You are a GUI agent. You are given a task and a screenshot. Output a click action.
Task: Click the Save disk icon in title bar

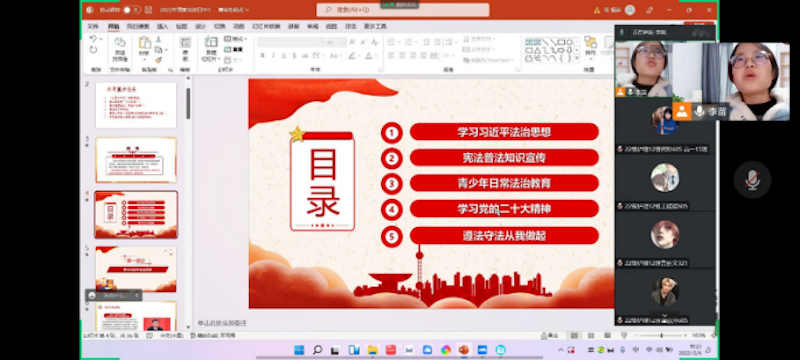(148, 10)
